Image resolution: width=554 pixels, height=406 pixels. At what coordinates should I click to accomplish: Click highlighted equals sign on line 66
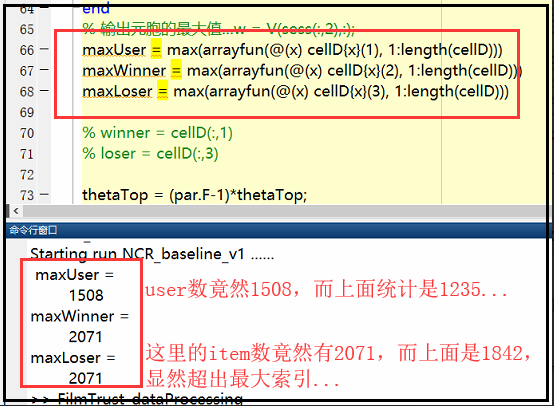[156, 49]
